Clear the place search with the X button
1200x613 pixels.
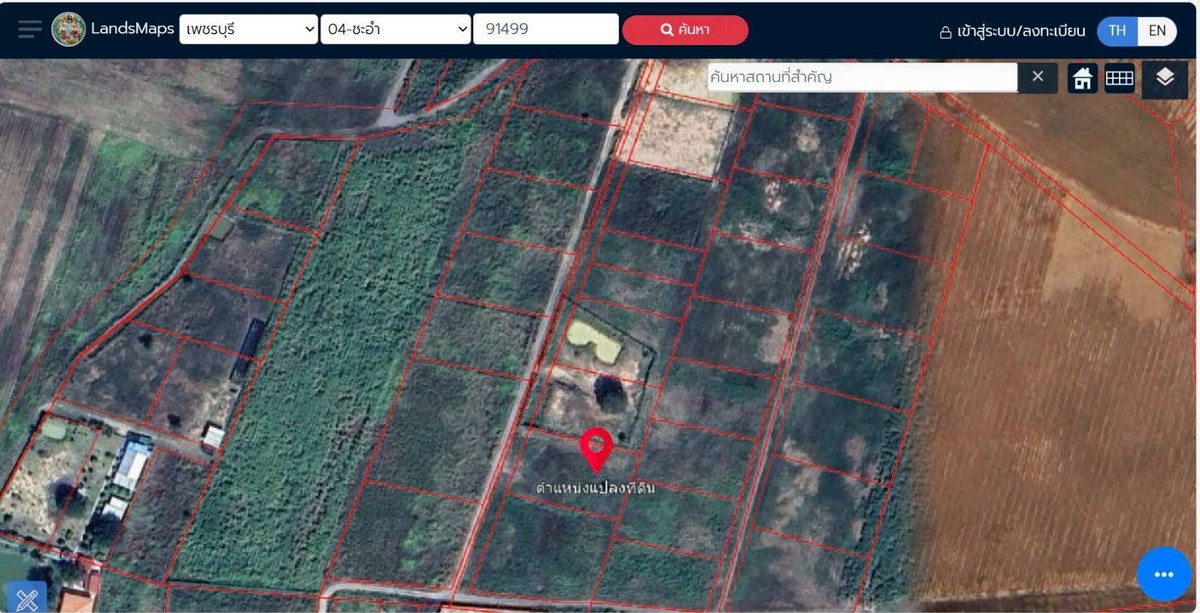click(1038, 77)
